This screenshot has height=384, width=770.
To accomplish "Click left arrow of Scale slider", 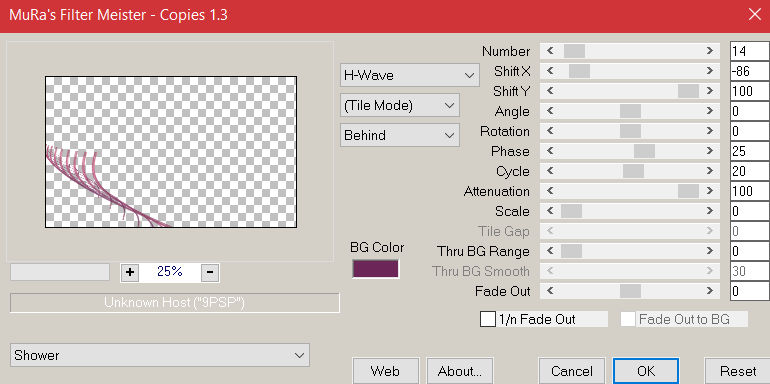I will click(x=550, y=211).
